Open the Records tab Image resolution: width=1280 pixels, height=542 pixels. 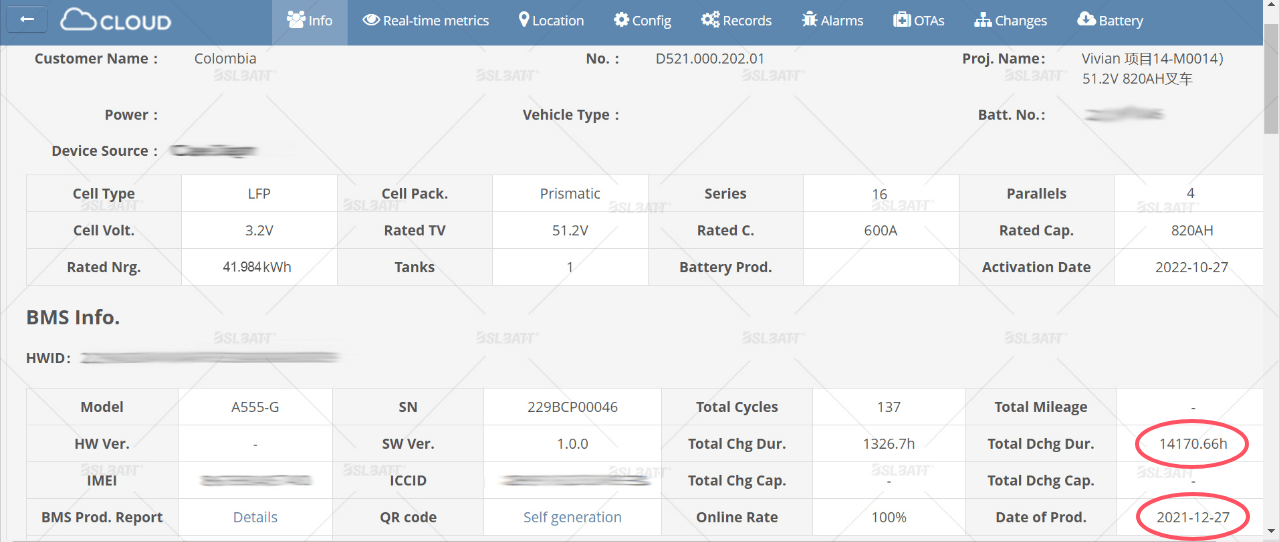736,20
